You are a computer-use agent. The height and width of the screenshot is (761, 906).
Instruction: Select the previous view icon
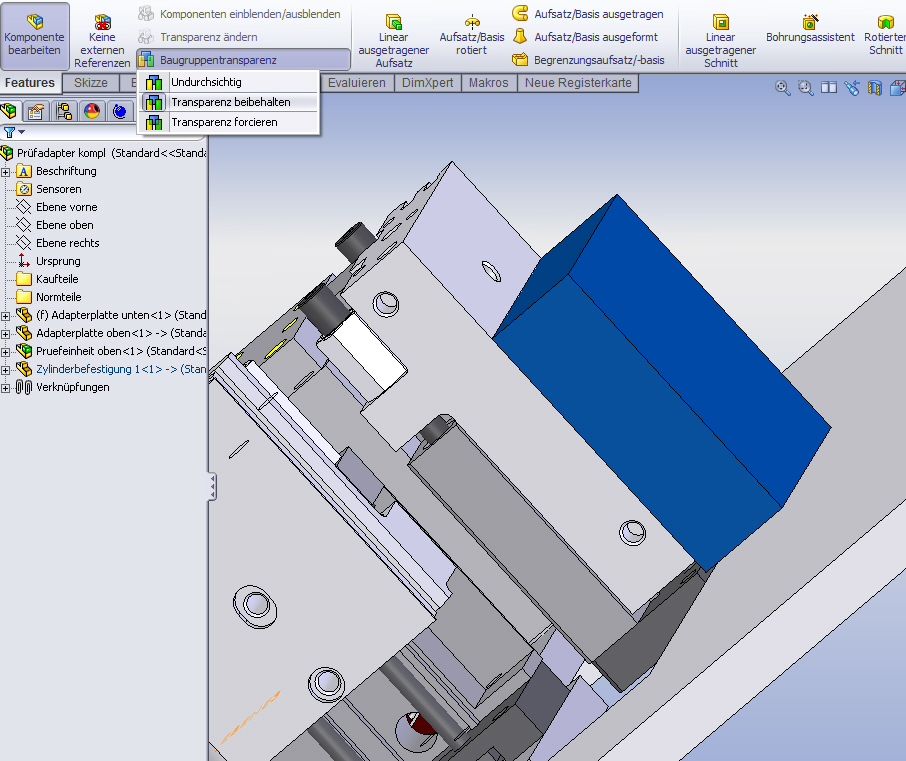[851, 88]
